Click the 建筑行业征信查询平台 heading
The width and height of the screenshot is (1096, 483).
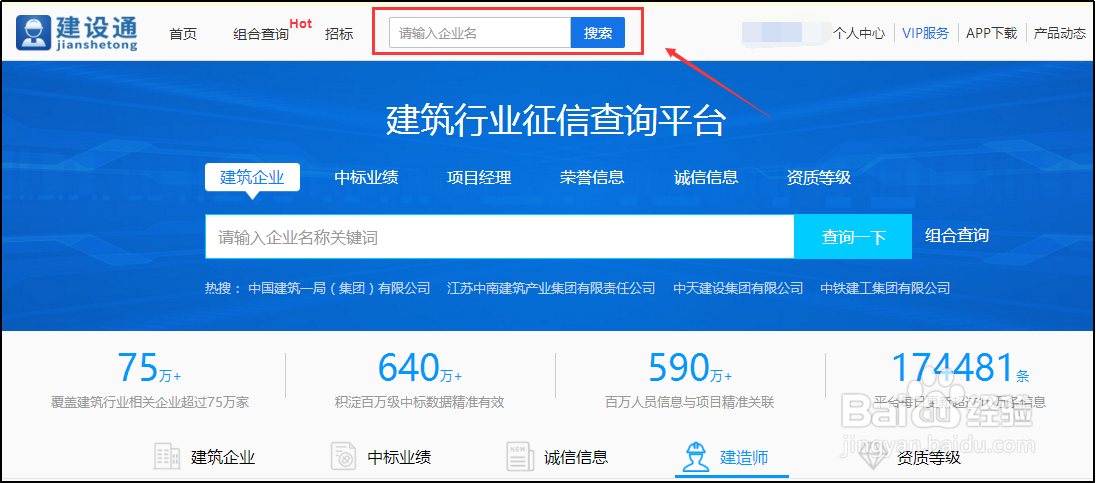pyautogui.click(x=556, y=121)
